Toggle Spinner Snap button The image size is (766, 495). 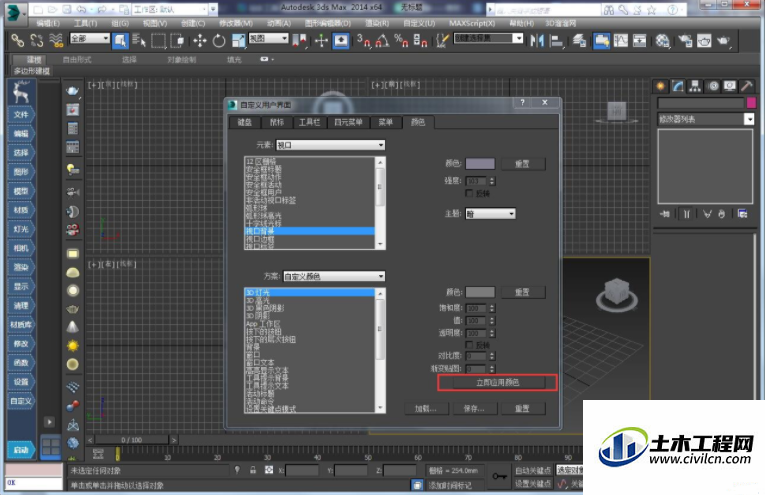click(420, 41)
